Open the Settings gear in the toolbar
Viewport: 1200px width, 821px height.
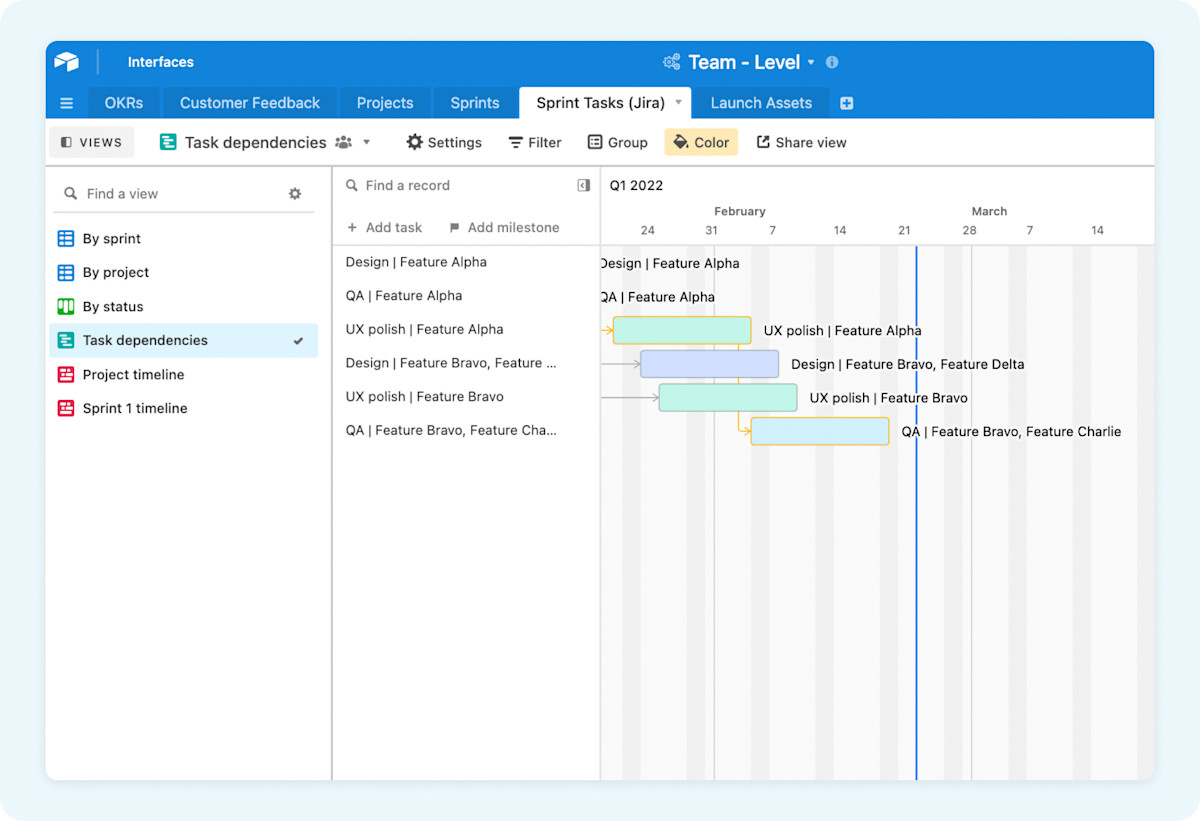pos(415,142)
